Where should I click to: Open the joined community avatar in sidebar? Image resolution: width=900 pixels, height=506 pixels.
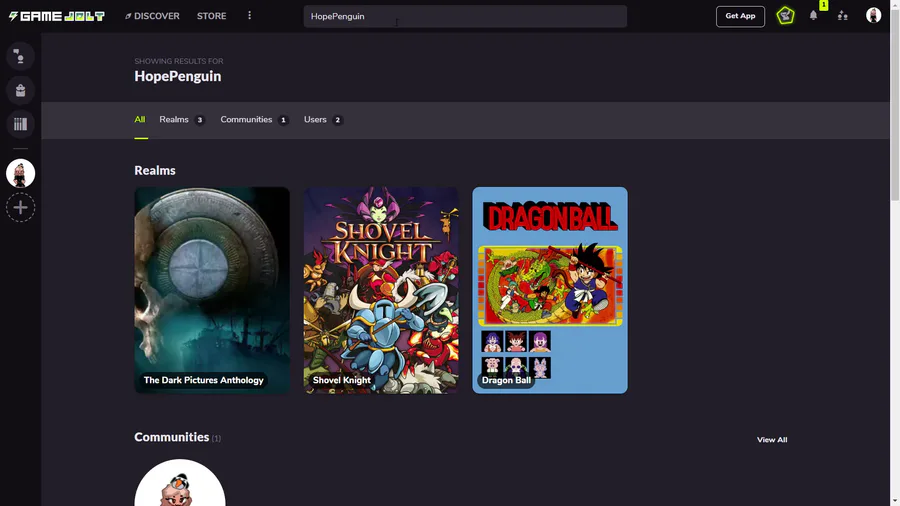tap(20, 173)
